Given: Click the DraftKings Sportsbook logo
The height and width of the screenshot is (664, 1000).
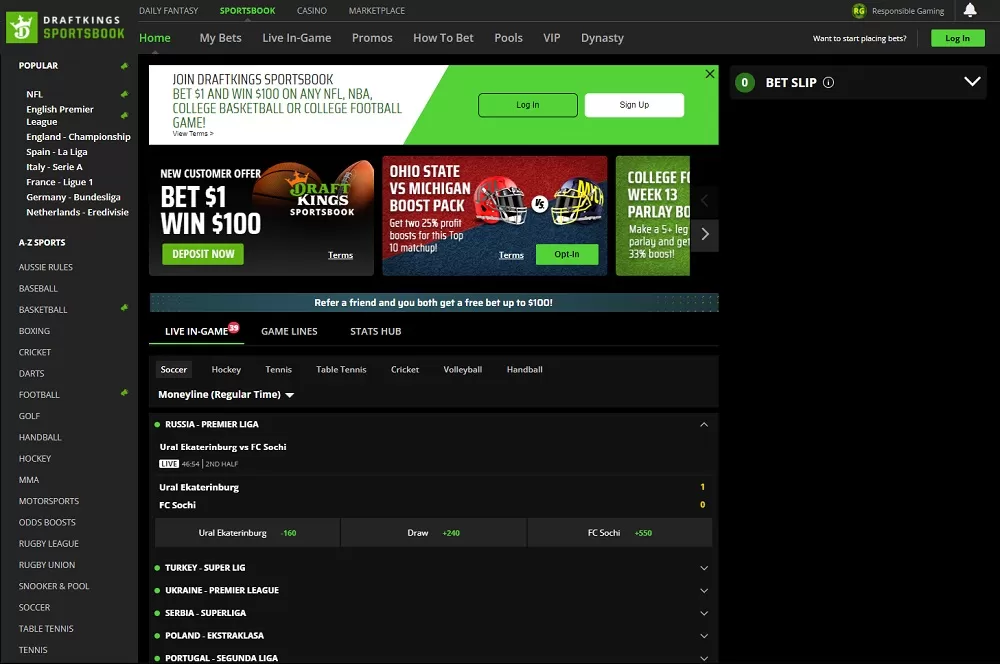Looking at the screenshot, I should [65, 27].
